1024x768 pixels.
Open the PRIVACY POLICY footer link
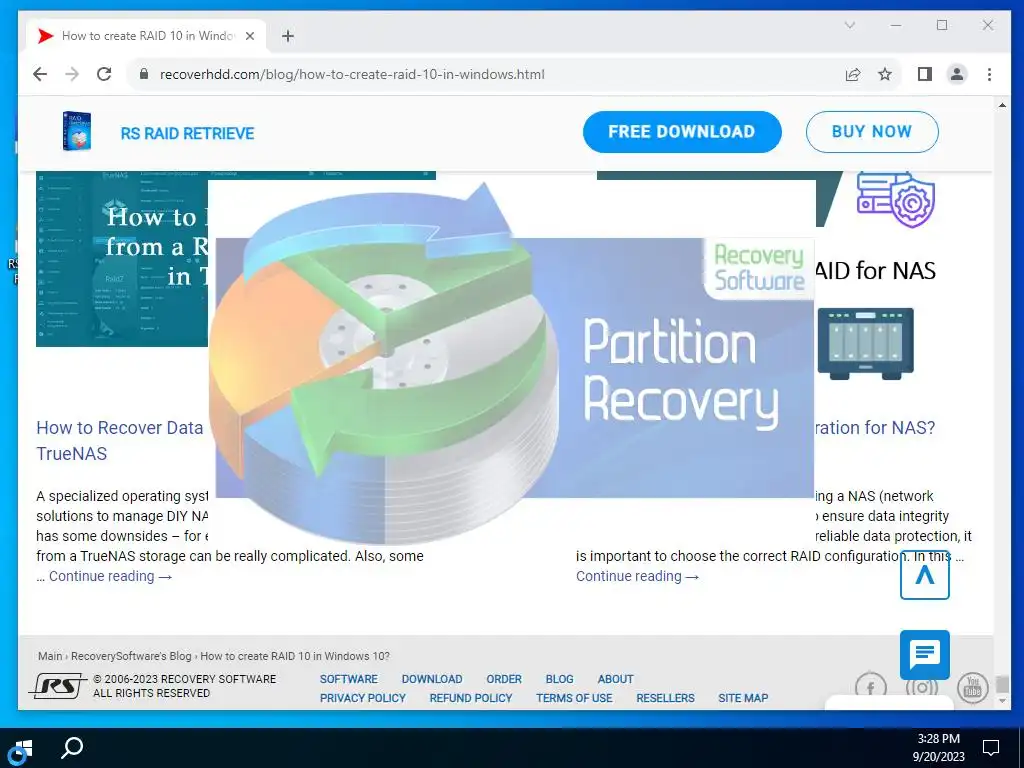[362, 698]
